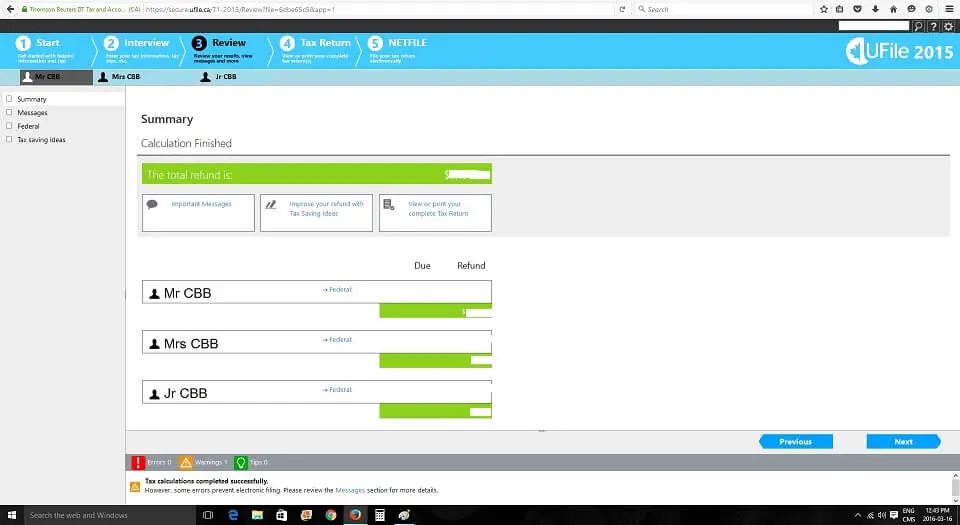The width and height of the screenshot is (960, 525).
Task: Click the browser address URL bar
Action: tap(378, 9)
